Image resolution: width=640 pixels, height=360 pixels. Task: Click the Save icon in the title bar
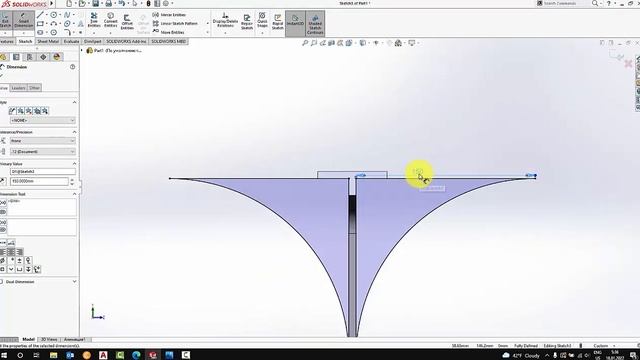pos(96,4)
